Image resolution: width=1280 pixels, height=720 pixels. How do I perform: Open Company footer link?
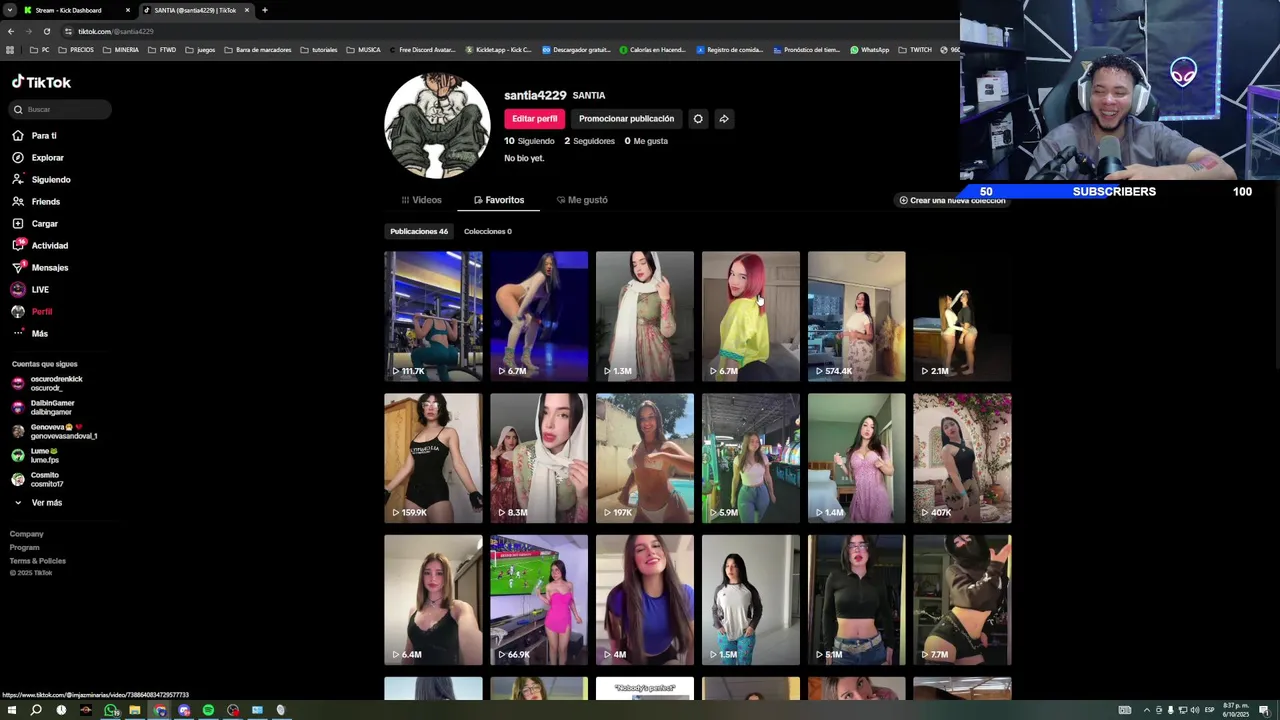pos(27,534)
